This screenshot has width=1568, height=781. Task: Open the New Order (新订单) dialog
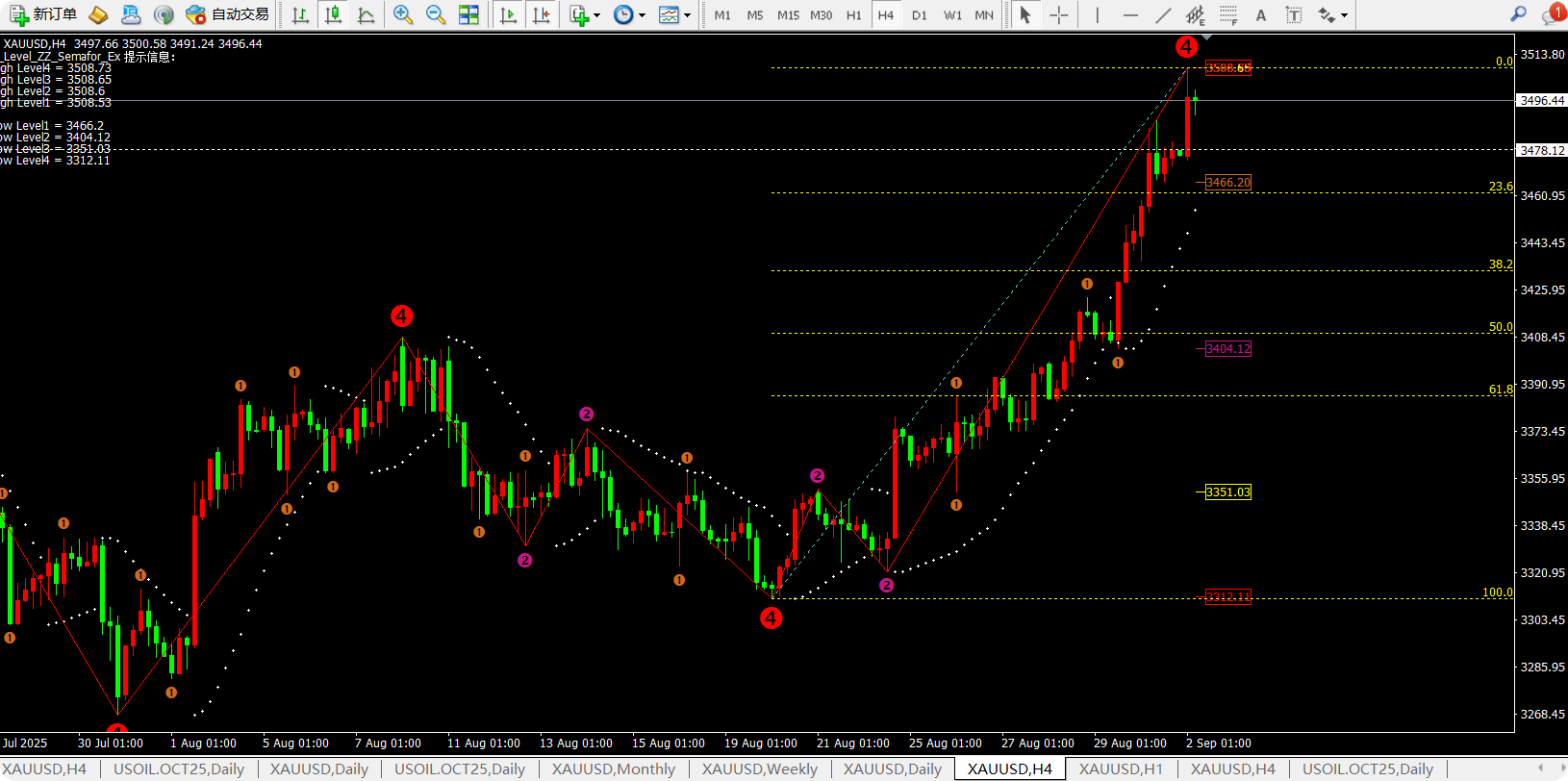43,14
